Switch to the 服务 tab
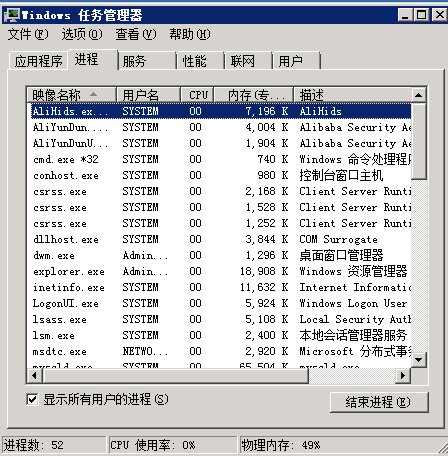448x456 pixels. tap(147, 61)
